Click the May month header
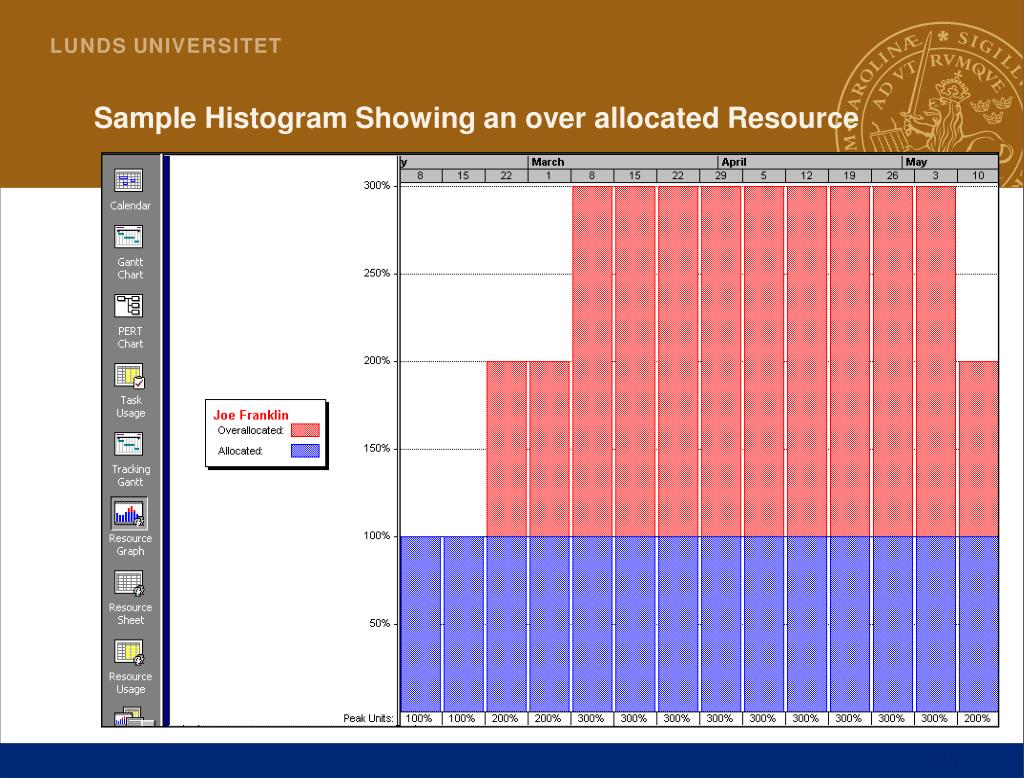The image size is (1024, 778). pyautogui.click(x=950, y=162)
